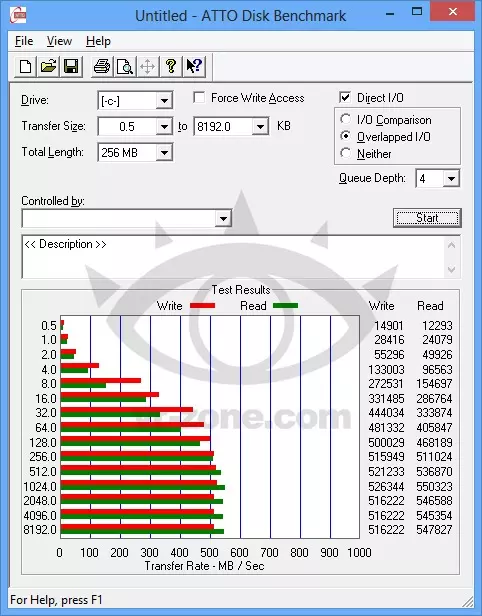The width and height of the screenshot is (482, 616).
Task: Open the View menu
Action: 59,41
